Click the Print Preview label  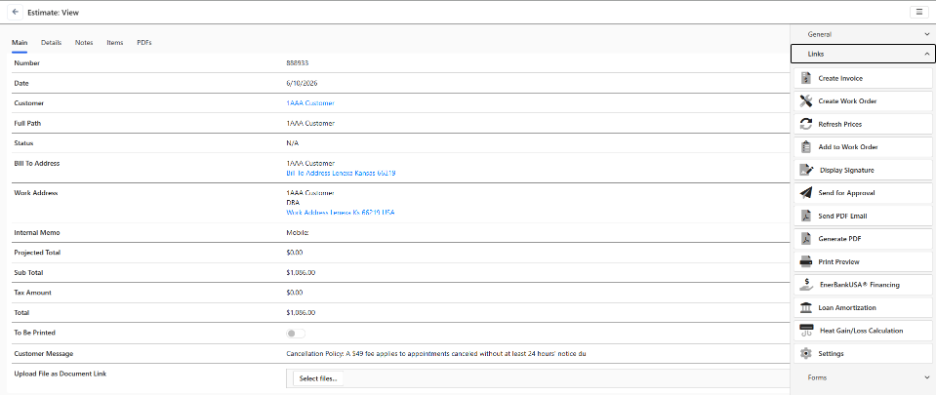click(x=839, y=262)
